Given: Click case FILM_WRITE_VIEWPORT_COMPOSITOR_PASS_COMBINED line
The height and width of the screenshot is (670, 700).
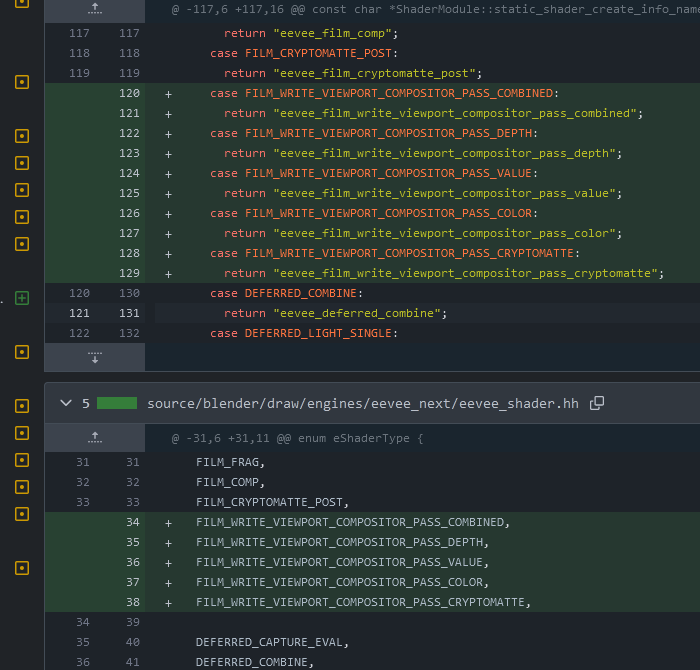Looking at the screenshot, I should pos(384,93).
